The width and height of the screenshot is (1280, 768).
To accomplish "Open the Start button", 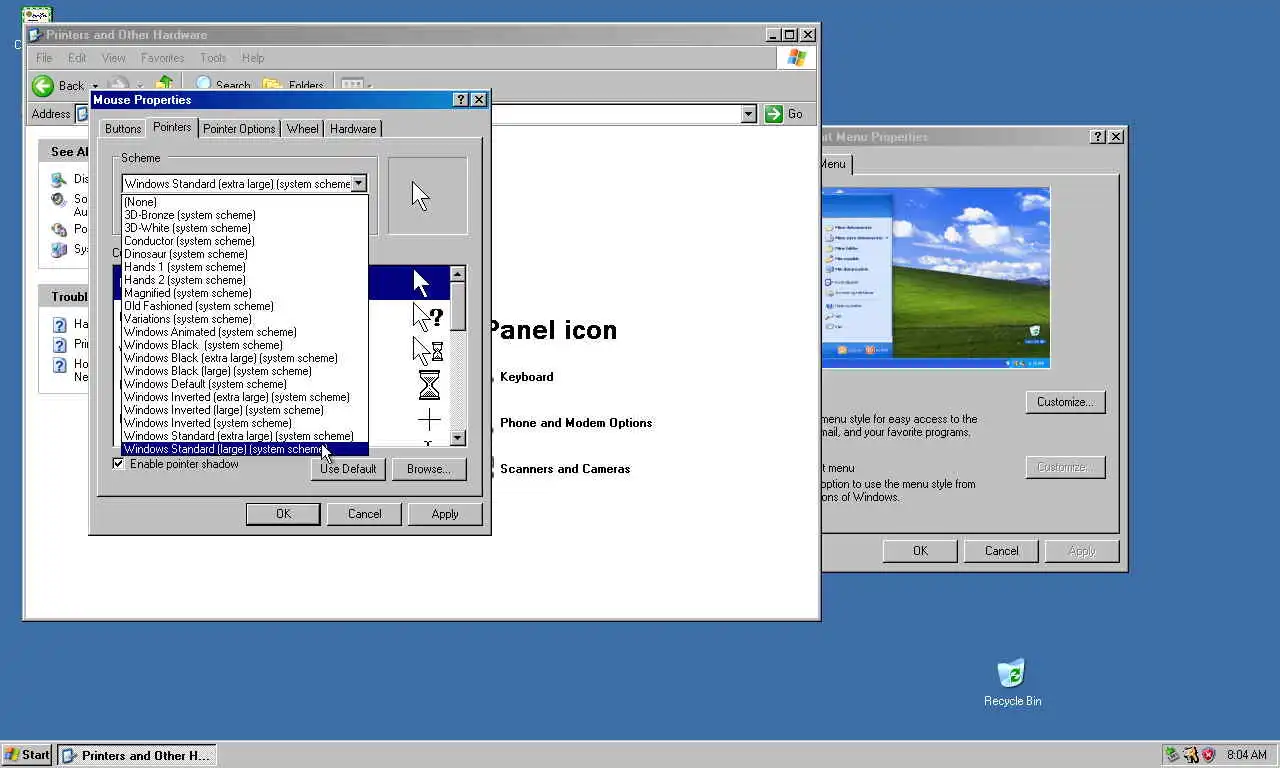I will coord(27,755).
